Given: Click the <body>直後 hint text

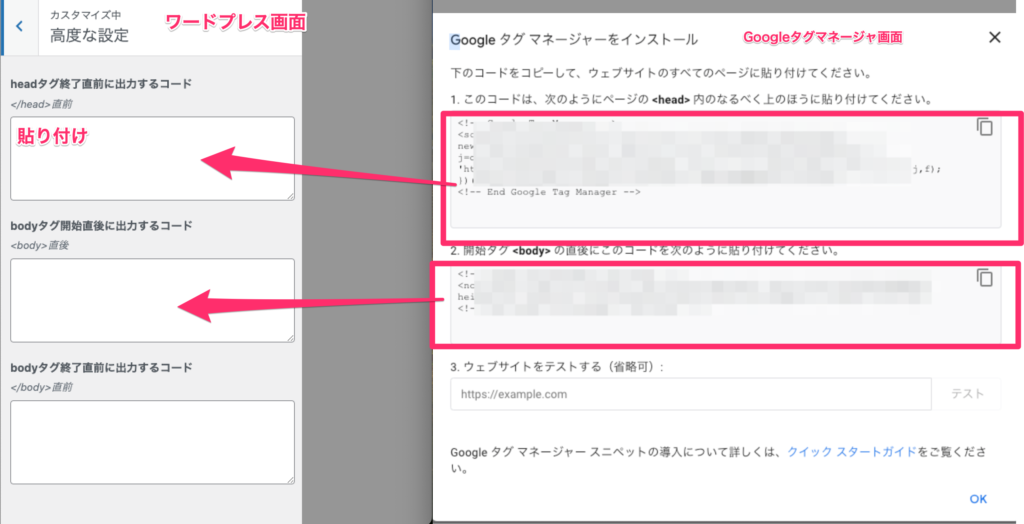Looking at the screenshot, I should pyautogui.click(x=40, y=246).
